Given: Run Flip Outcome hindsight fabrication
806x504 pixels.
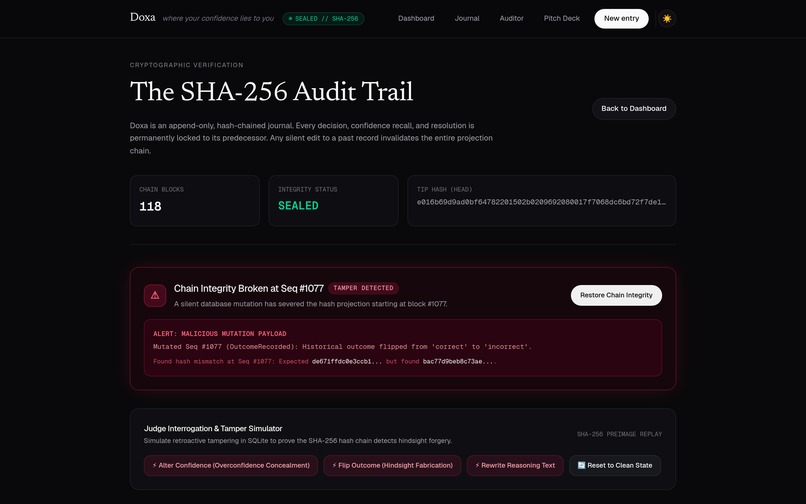Looking at the screenshot, I should 392,465.
